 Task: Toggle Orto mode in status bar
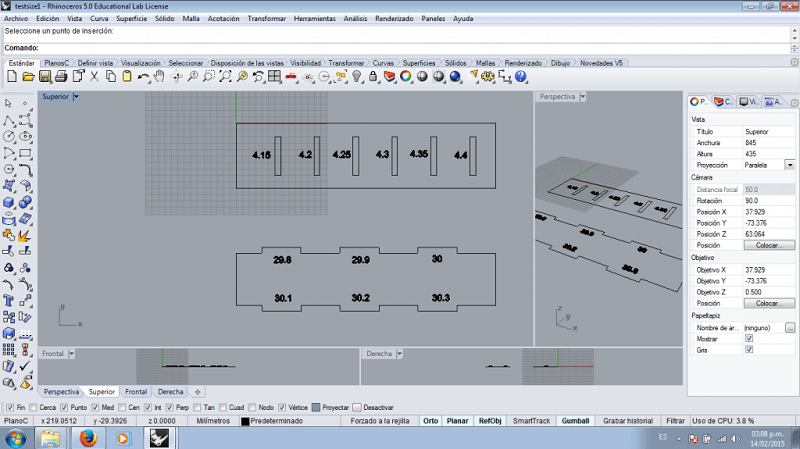(431, 421)
